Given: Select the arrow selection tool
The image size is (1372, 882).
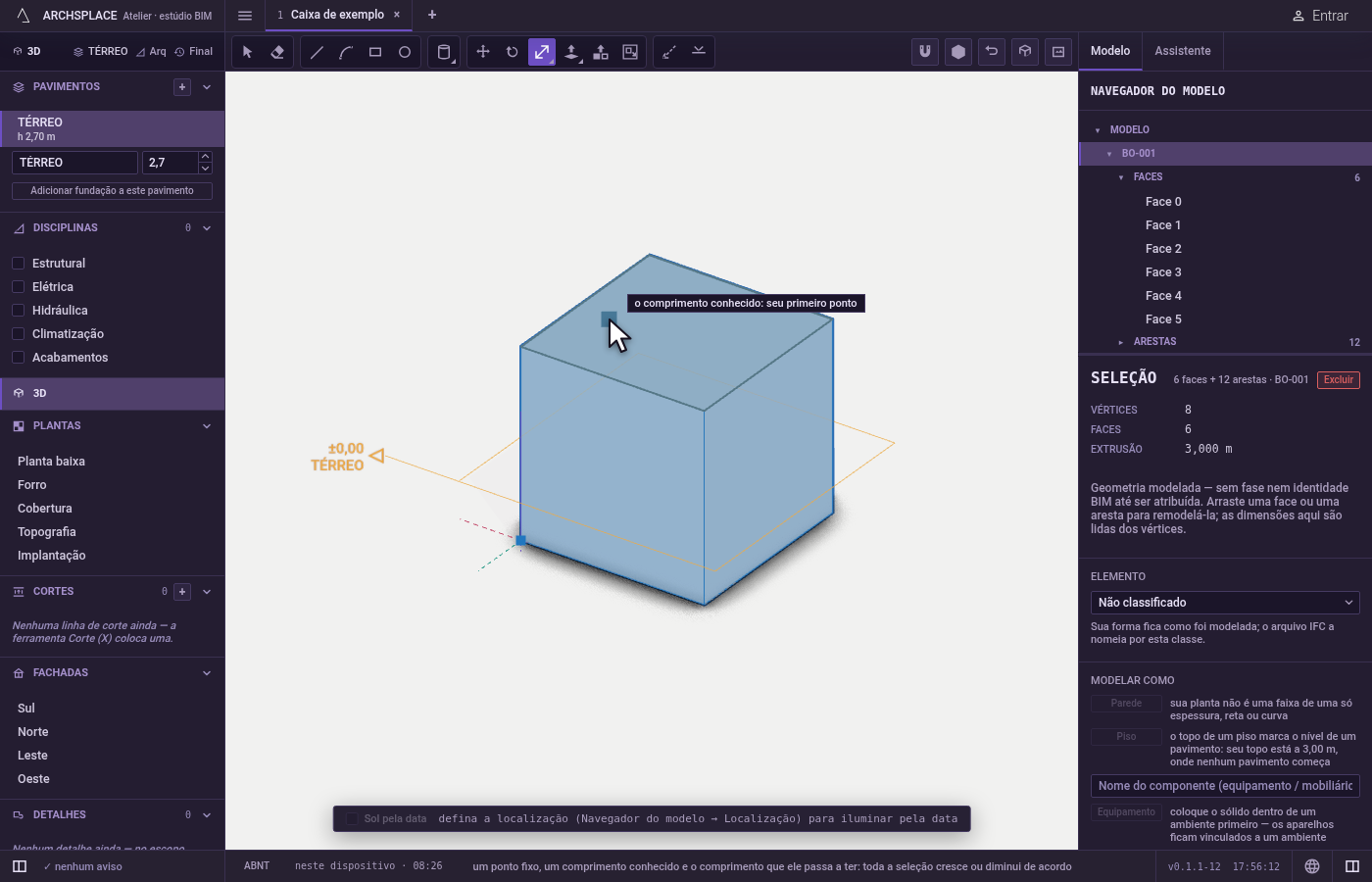Looking at the screenshot, I should pyautogui.click(x=248, y=52).
